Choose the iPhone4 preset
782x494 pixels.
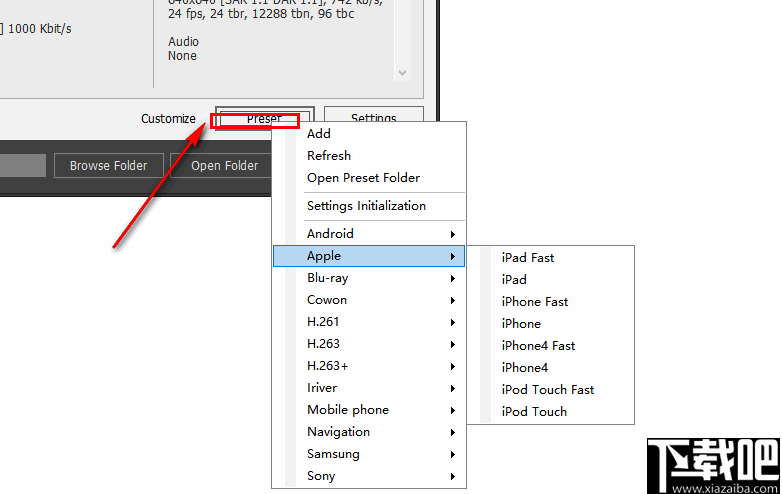551,367
